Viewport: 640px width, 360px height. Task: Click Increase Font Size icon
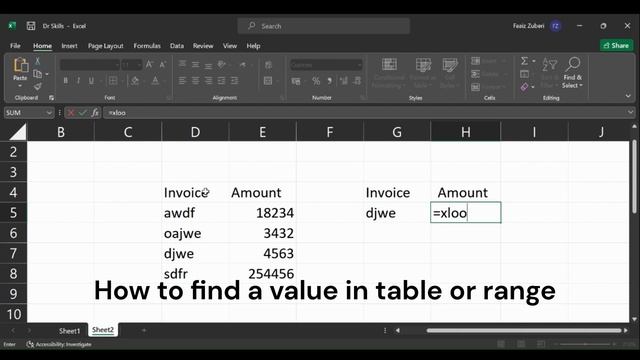(x=149, y=64)
